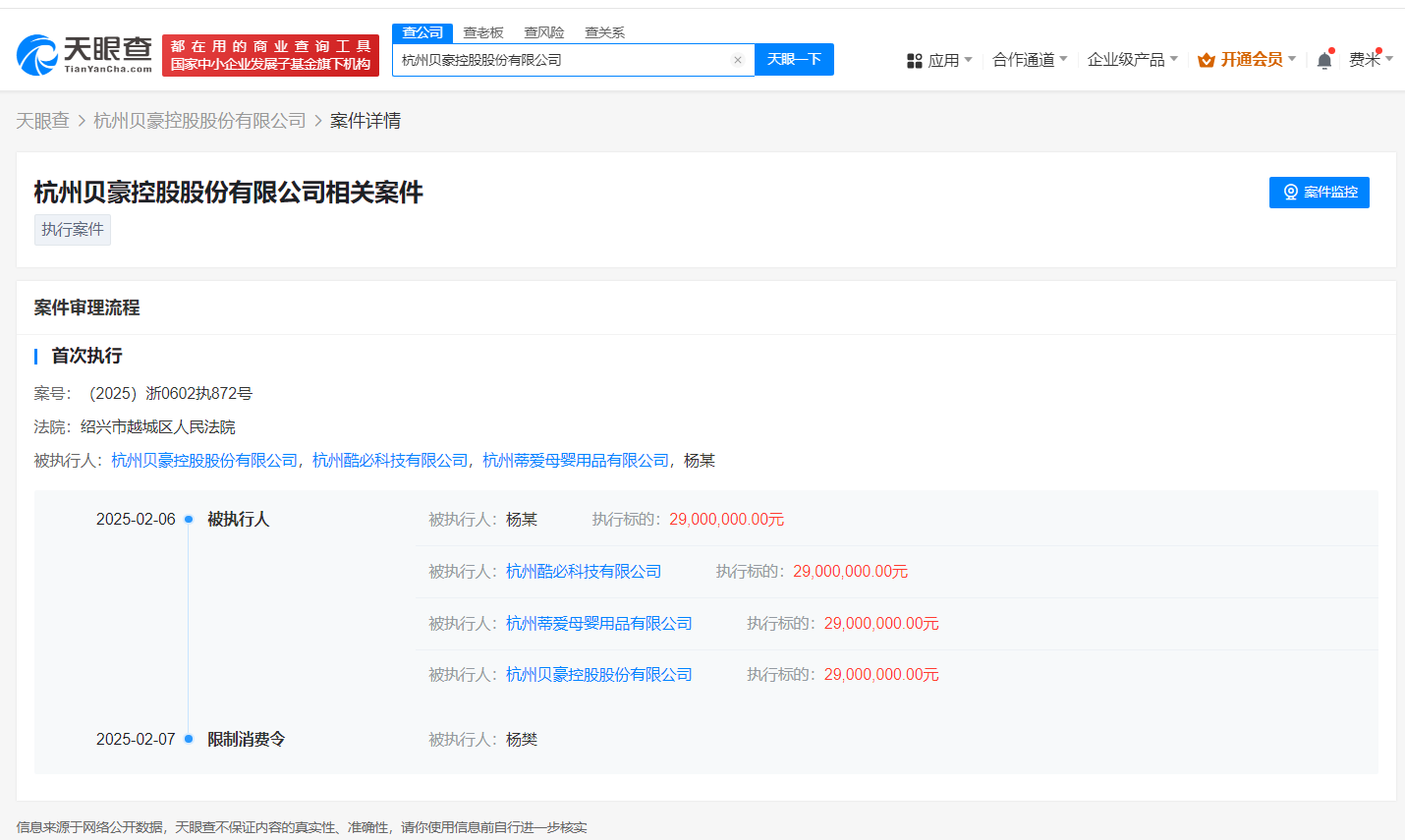This screenshot has height=840, width=1405.
Task: Switch to the 查风险 tab
Action: 543,32
